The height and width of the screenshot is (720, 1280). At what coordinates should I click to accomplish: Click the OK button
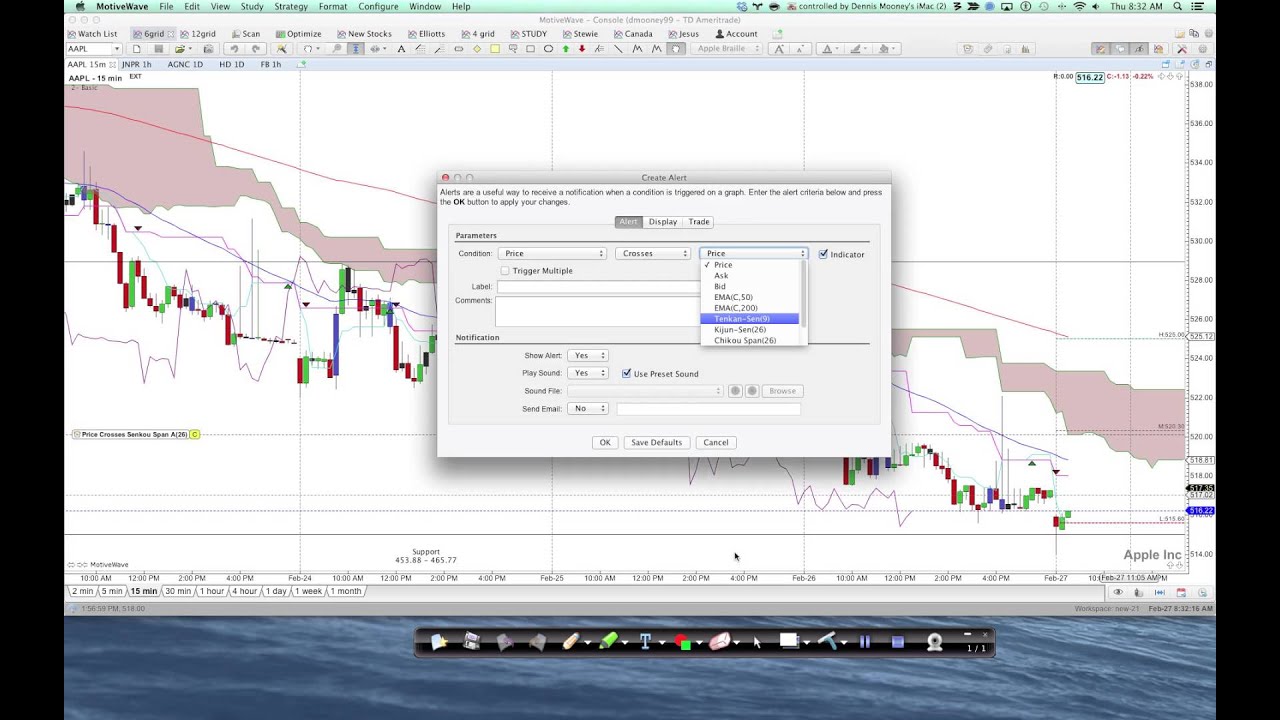(605, 442)
